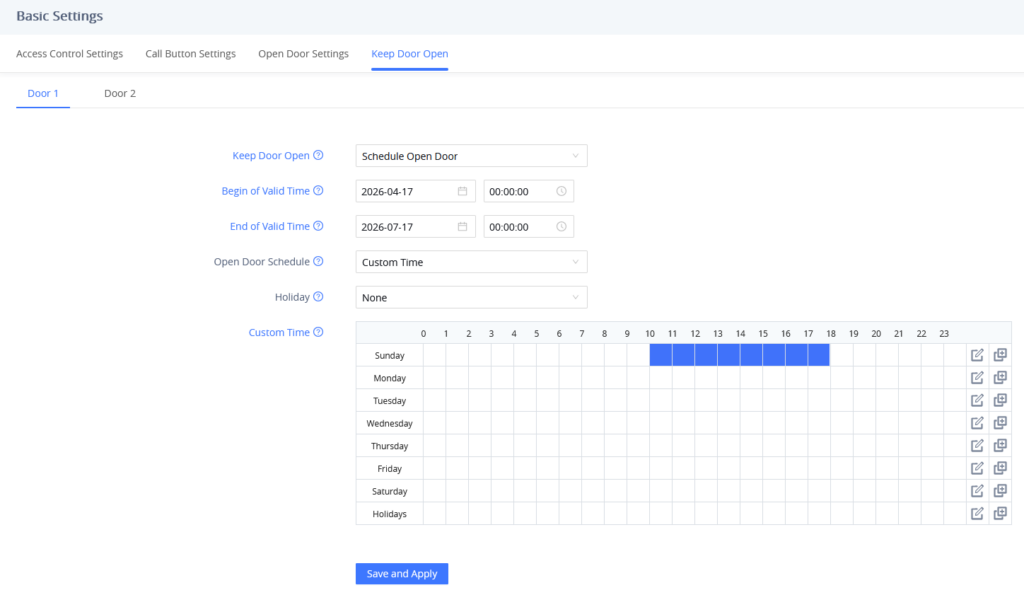The height and width of the screenshot is (595, 1024).
Task: Click the hour 0 column header
Action: (x=423, y=333)
